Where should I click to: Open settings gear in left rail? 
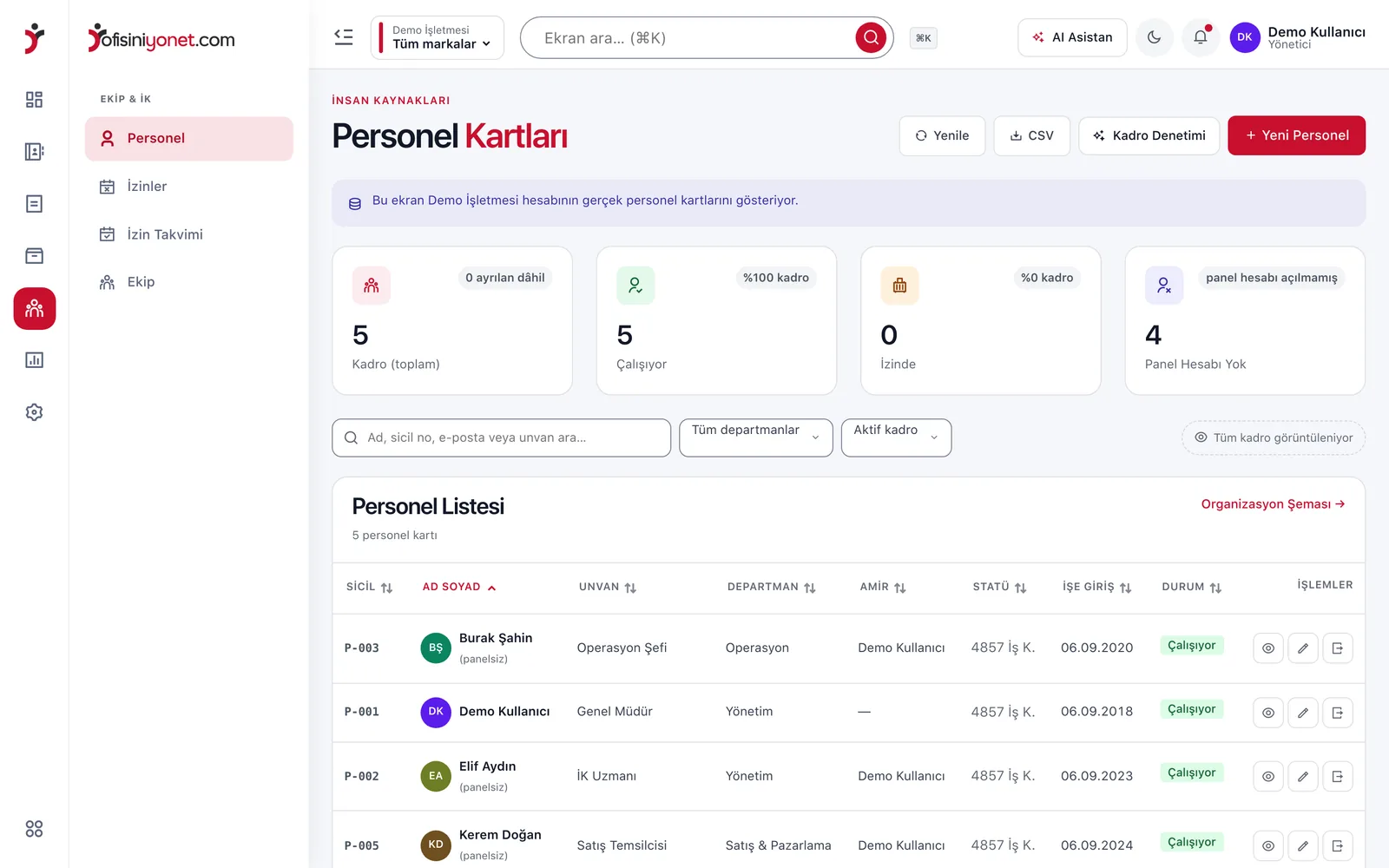[x=34, y=412]
